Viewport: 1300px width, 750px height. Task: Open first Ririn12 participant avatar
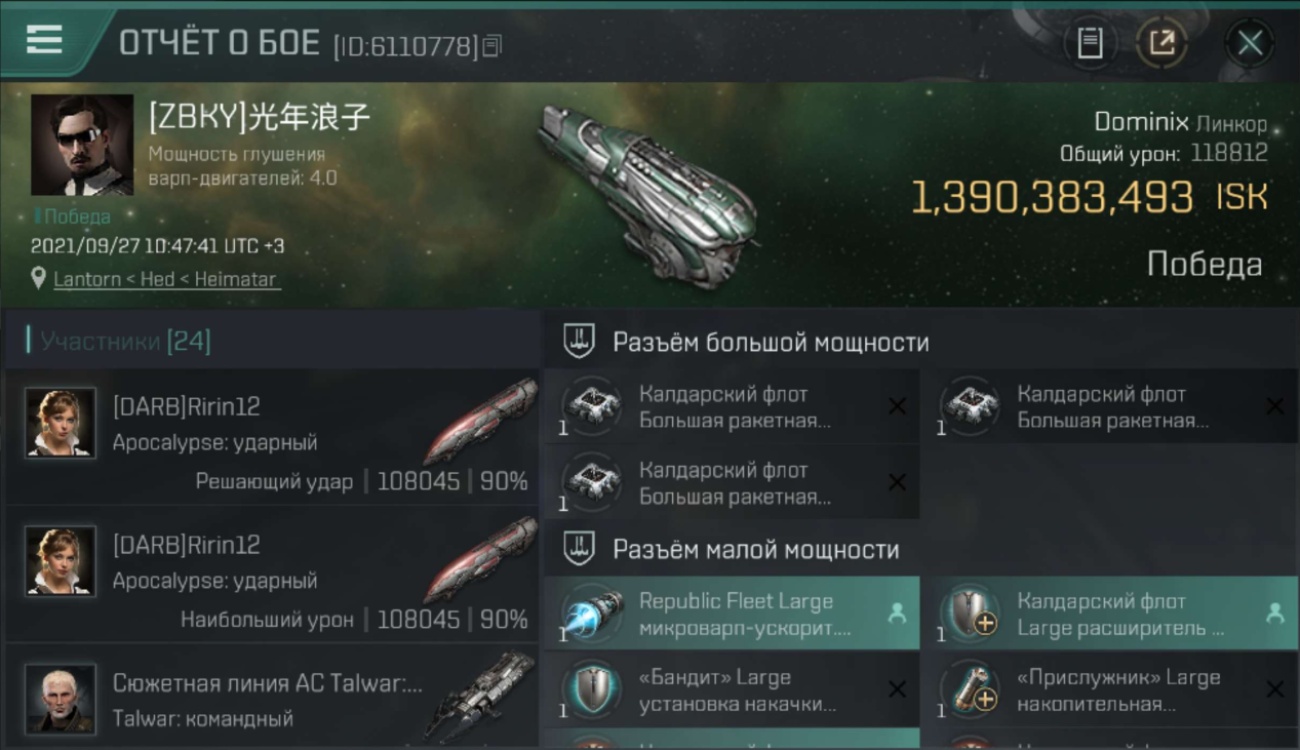tap(61, 423)
